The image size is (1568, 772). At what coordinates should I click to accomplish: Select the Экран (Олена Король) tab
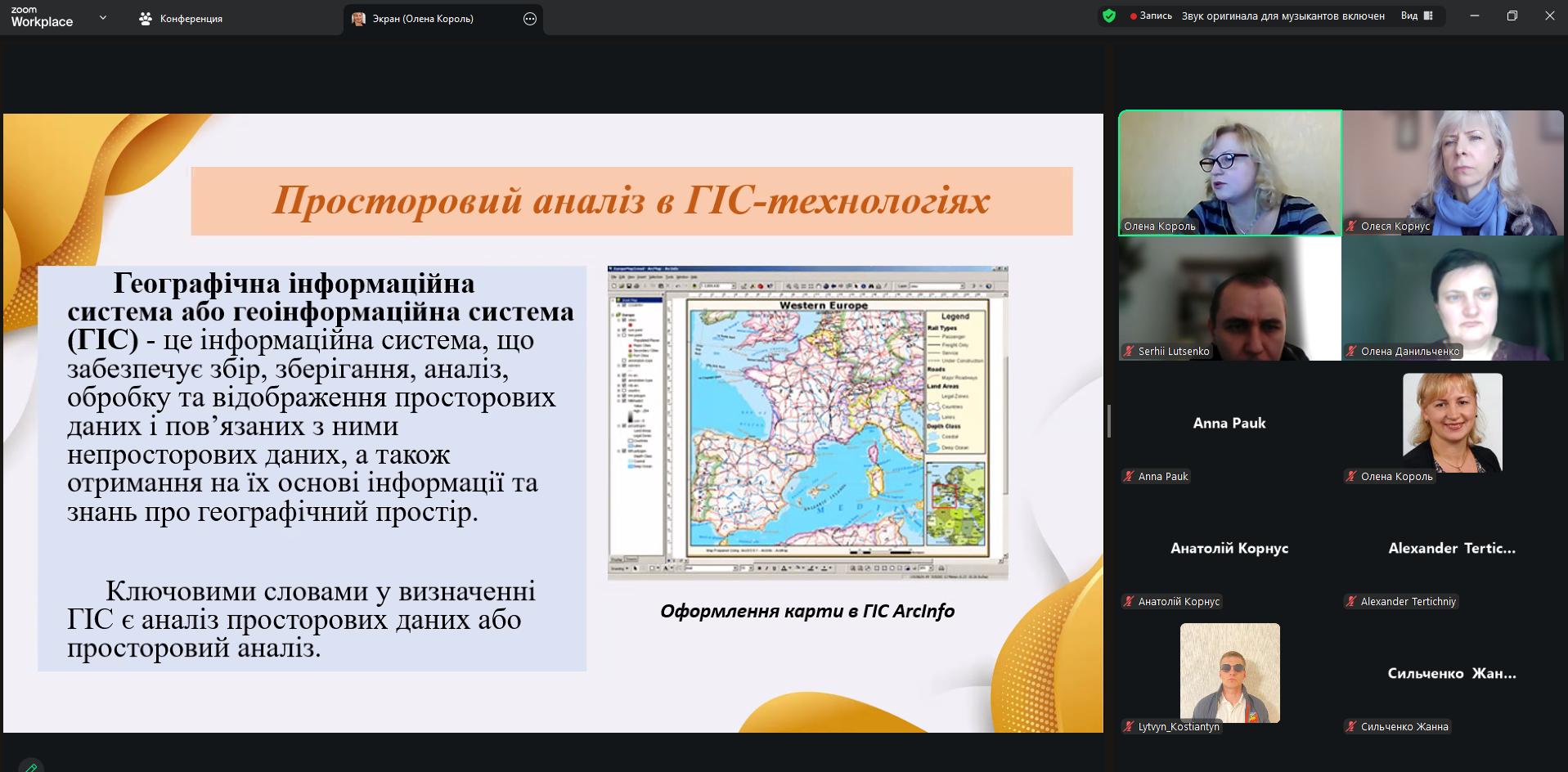click(423, 19)
